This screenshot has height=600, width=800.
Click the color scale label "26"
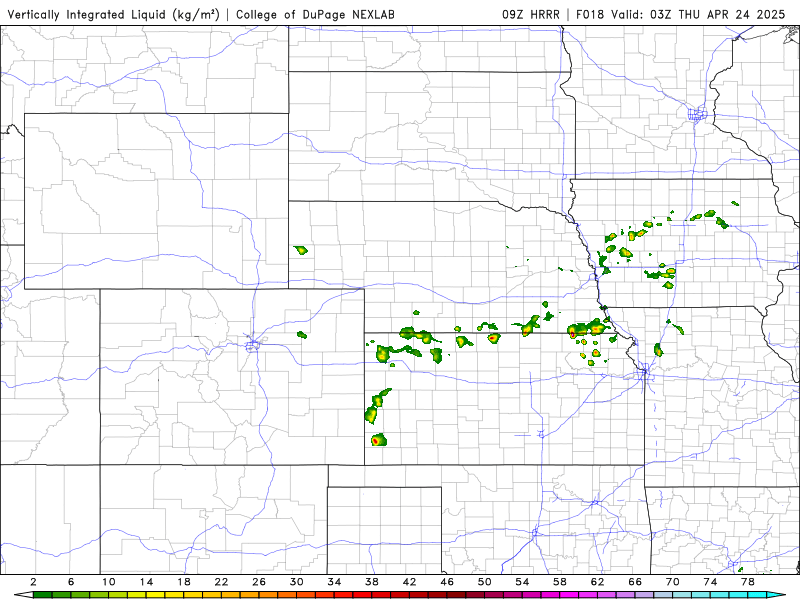click(259, 582)
